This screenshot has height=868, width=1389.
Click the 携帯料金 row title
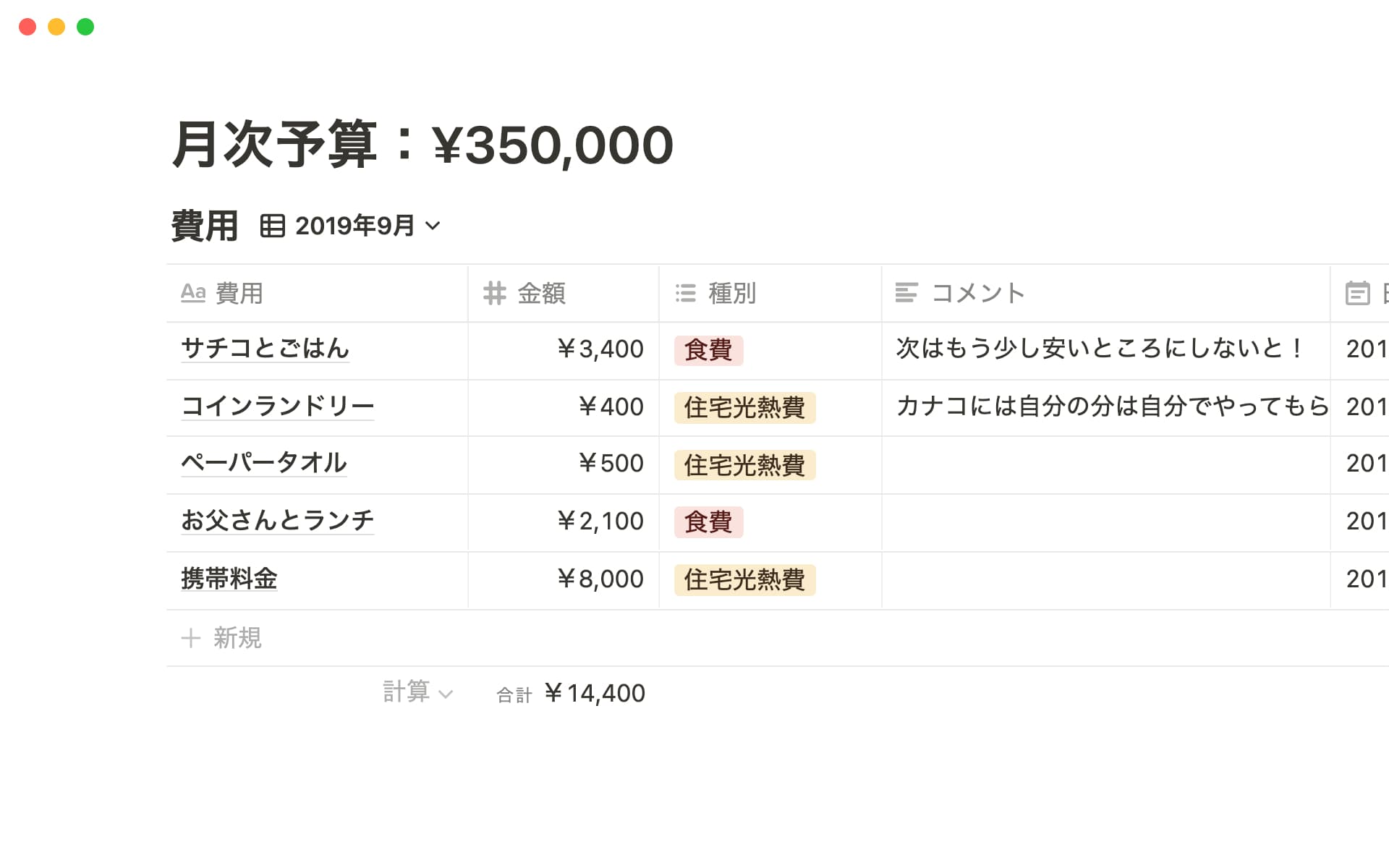[x=229, y=579]
